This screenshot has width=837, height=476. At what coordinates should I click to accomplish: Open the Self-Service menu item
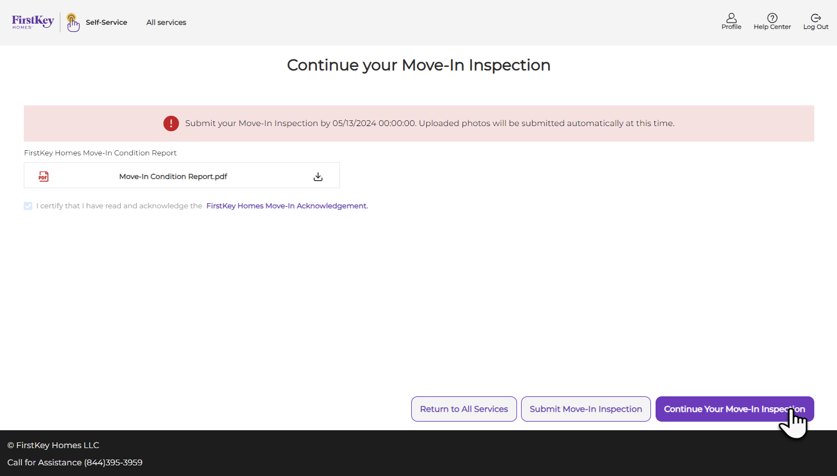point(106,22)
